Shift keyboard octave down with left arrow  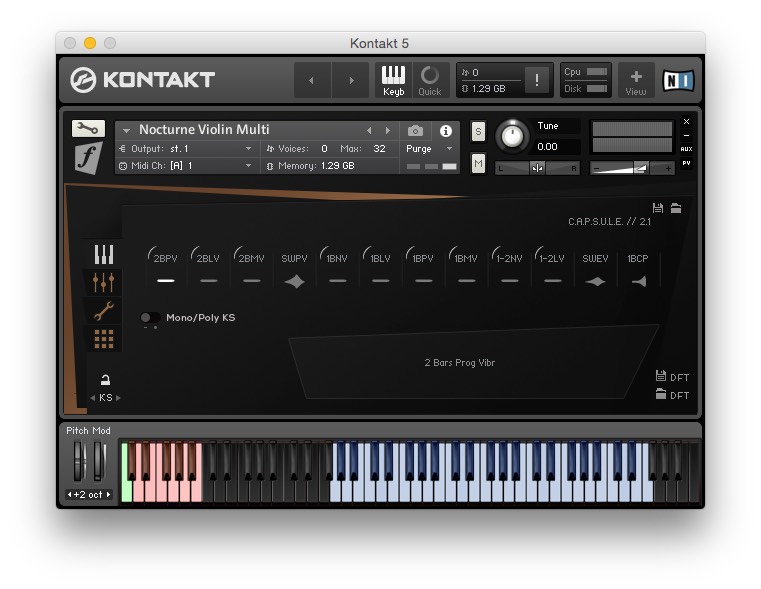pos(69,494)
